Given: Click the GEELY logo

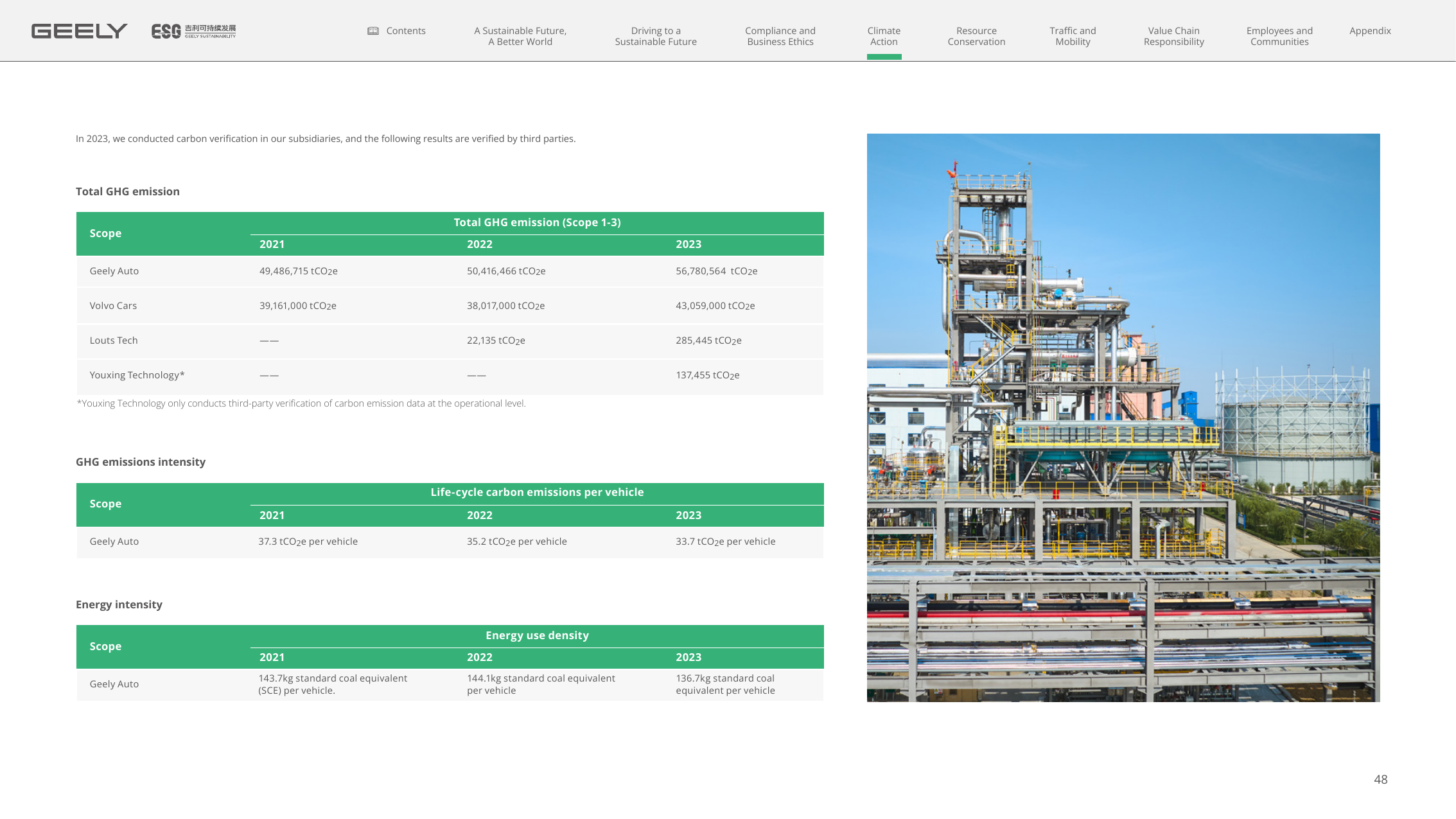Looking at the screenshot, I should tap(79, 31).
